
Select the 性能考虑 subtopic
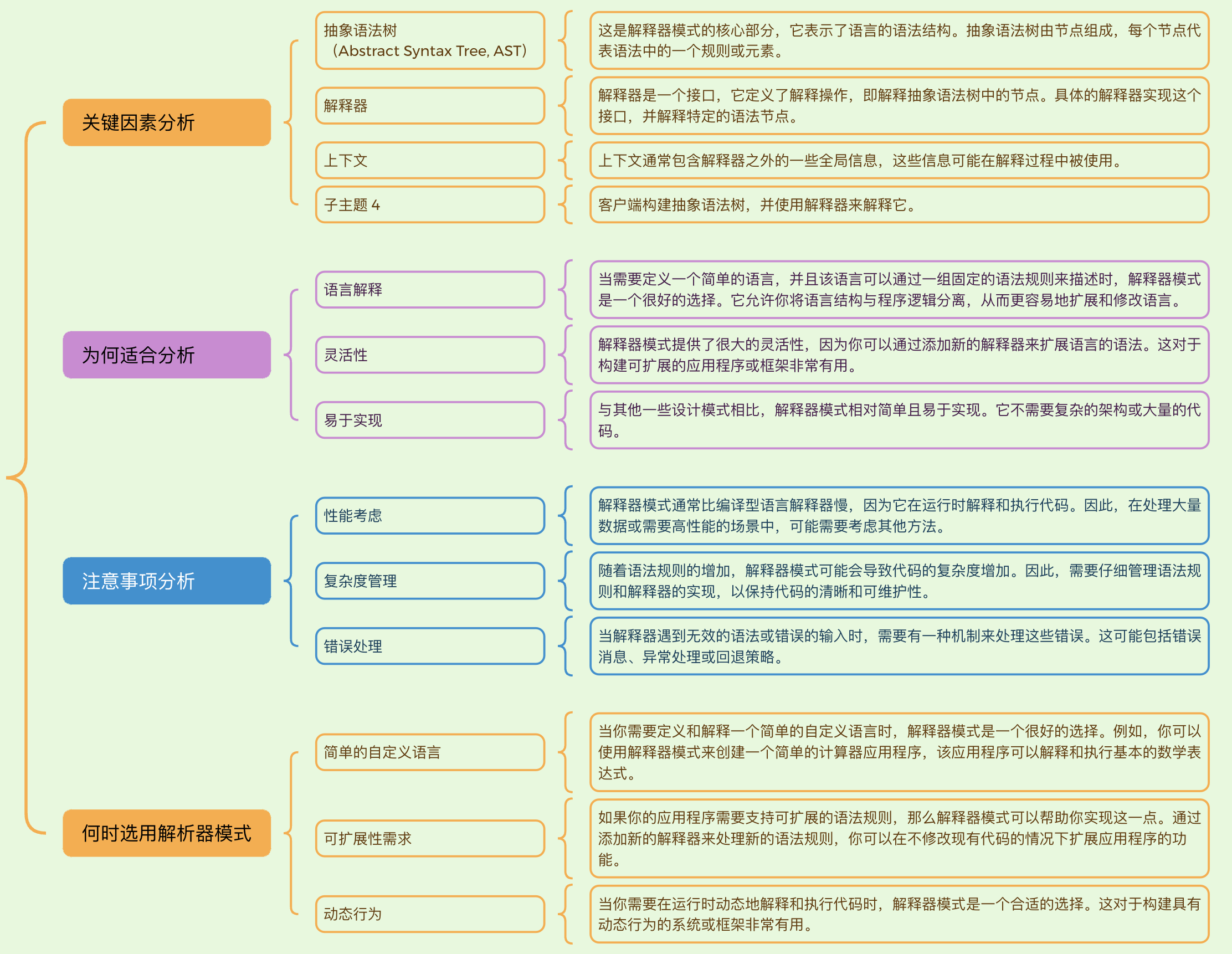[x=430, y=516]
